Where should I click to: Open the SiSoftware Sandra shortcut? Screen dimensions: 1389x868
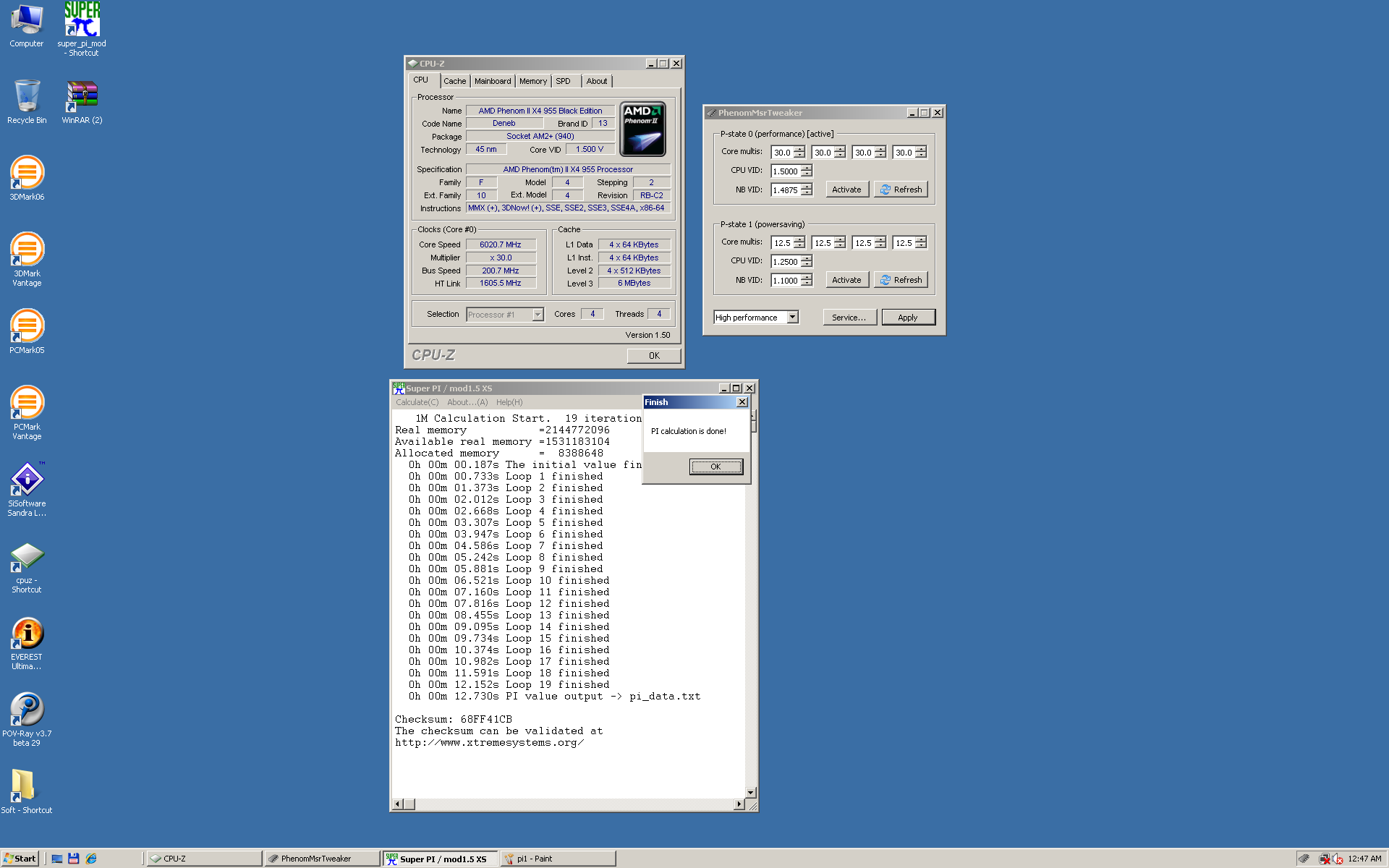27,489
